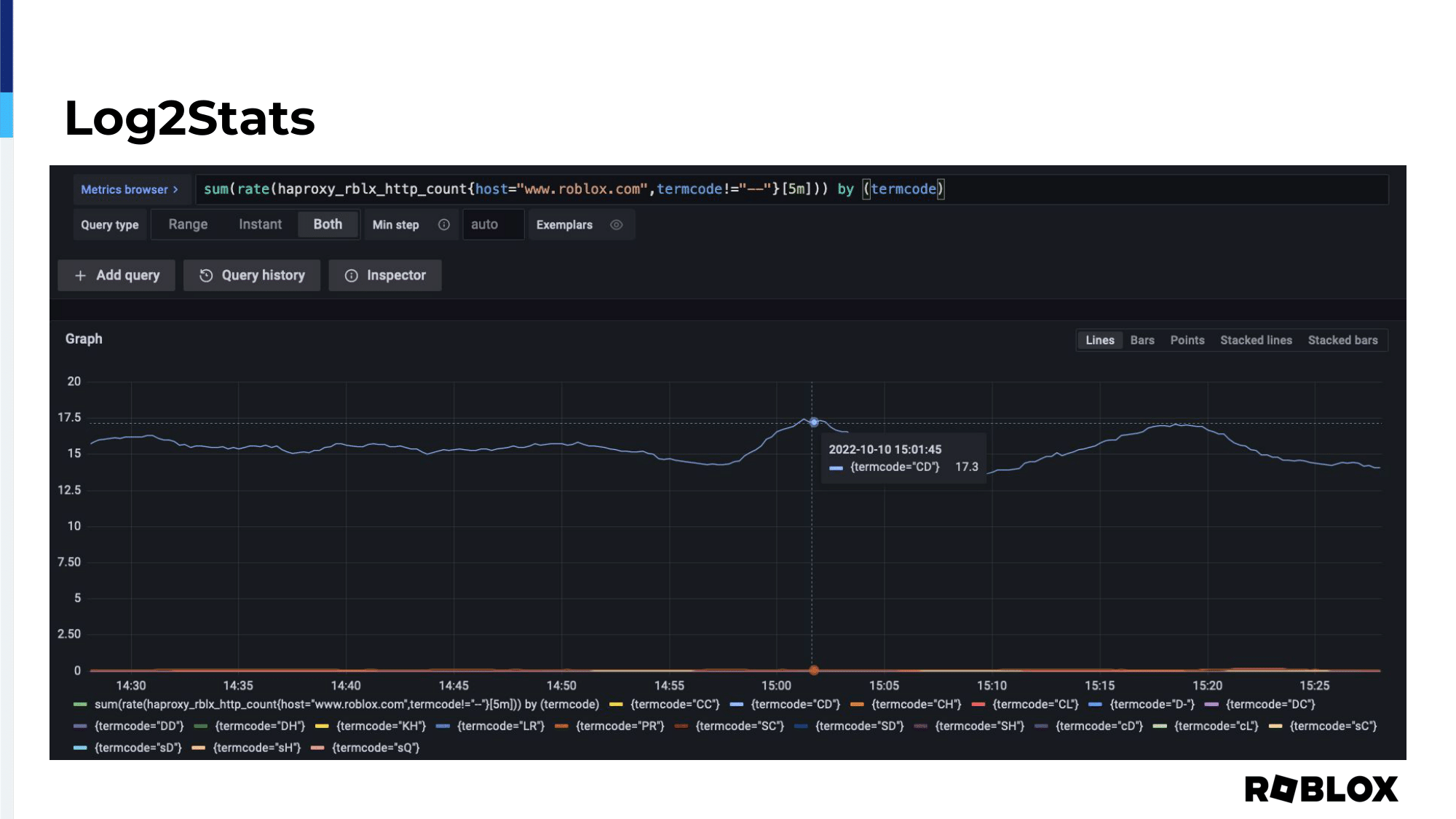This screenshot has height=819, width=1456.
Task: Click the 15:01:45 timeline marker
Action: 813,422
